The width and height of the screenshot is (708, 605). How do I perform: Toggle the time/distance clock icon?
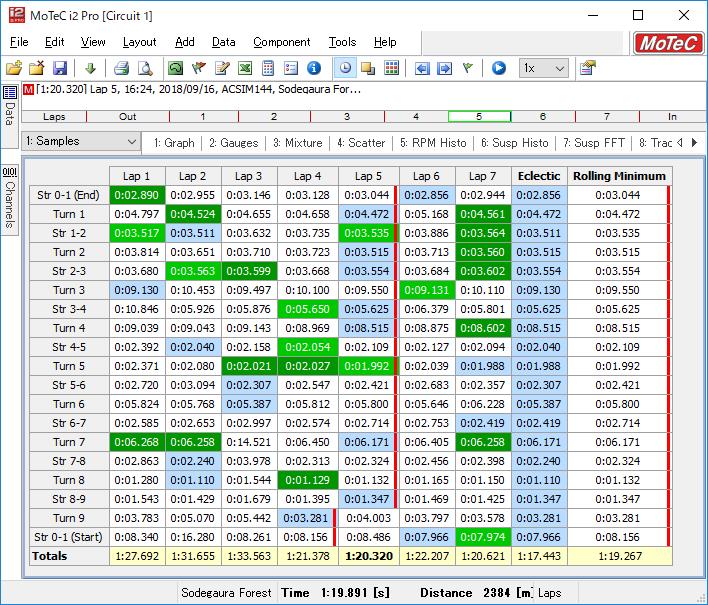(345, 68)
